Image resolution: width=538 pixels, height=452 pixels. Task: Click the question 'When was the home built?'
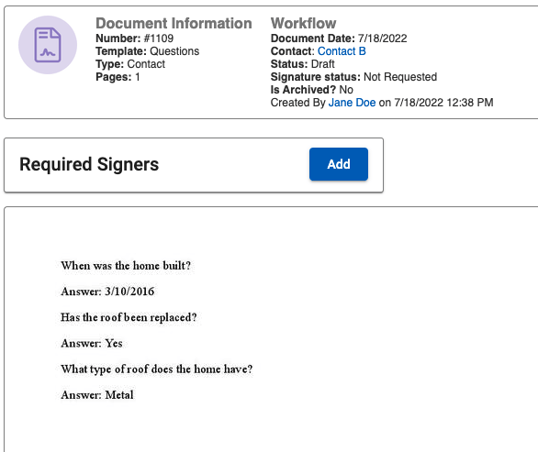[126, 266]
